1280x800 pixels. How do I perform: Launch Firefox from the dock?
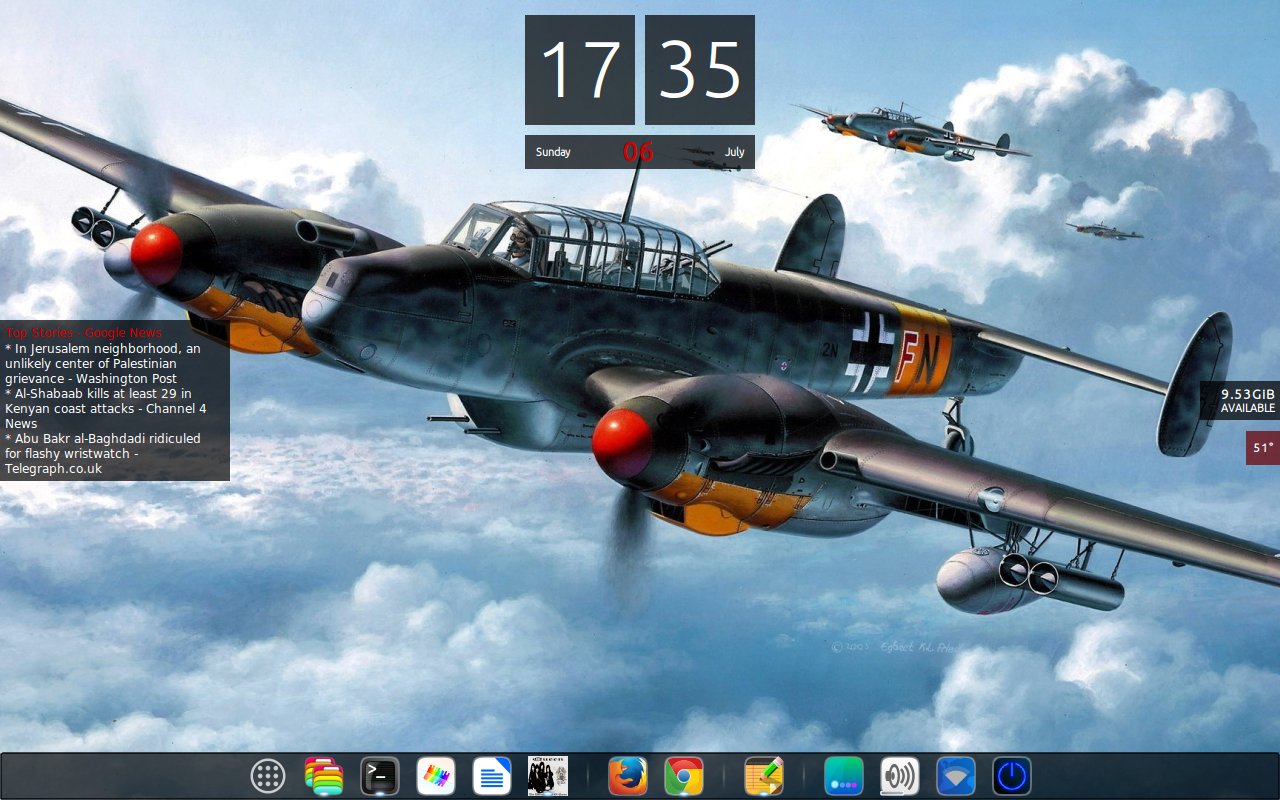tap(628, 776)
